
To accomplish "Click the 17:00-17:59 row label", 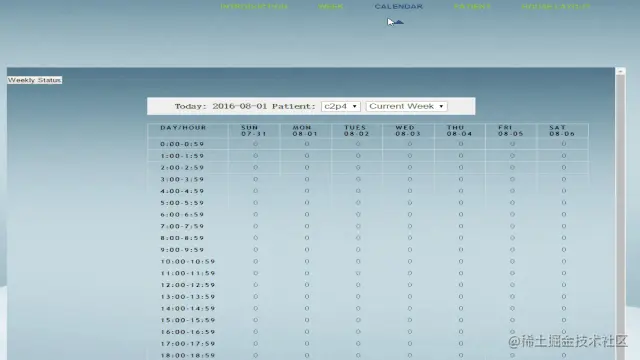I will click(188, 344).
